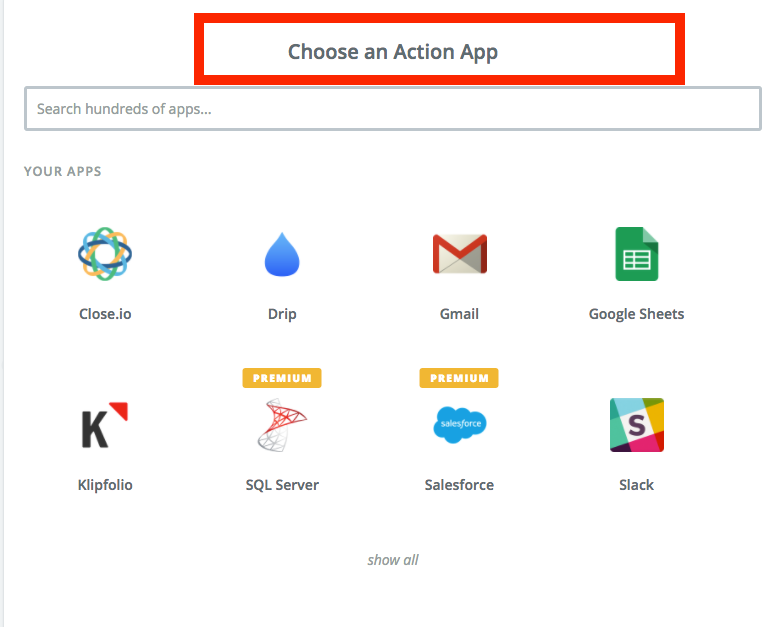The image size is (778, 627).
Task: Select the Google Sheets icon
Action: point(636,254)
